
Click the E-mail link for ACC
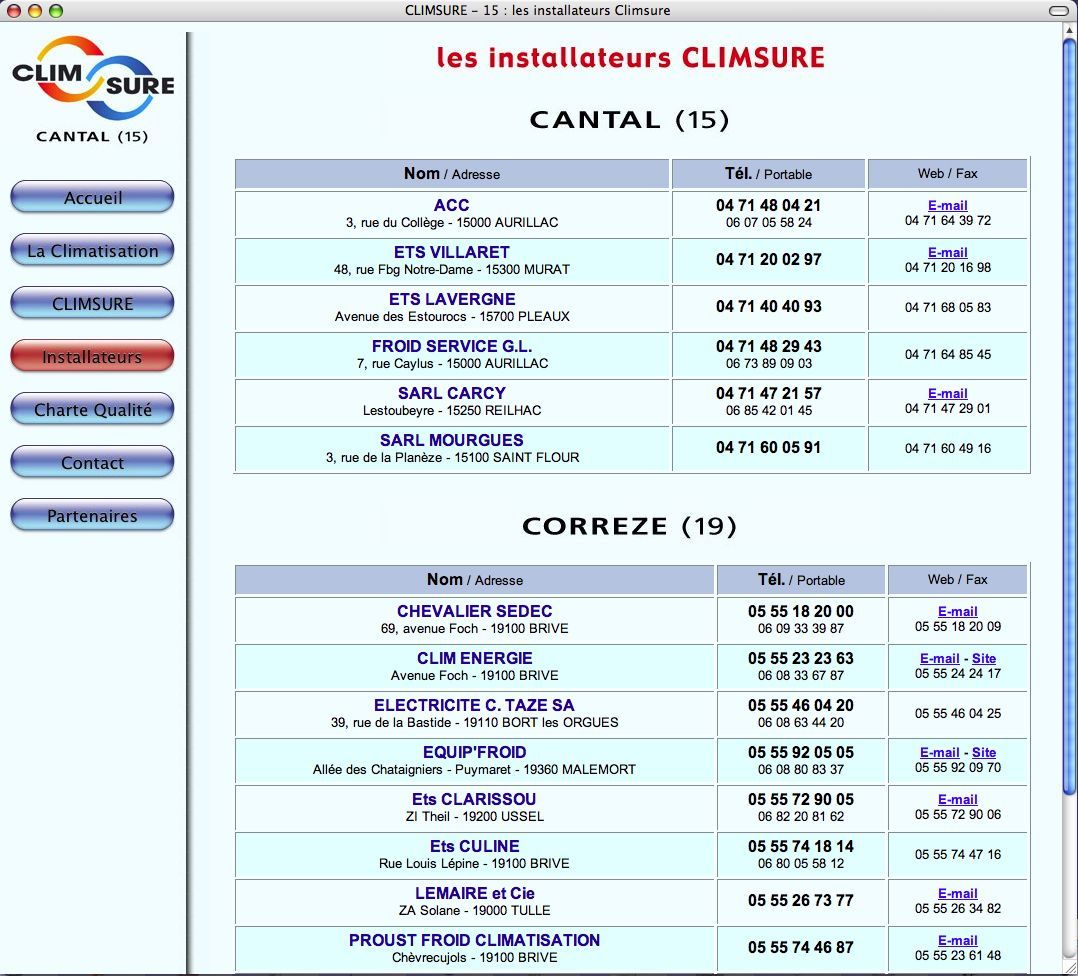947,206
